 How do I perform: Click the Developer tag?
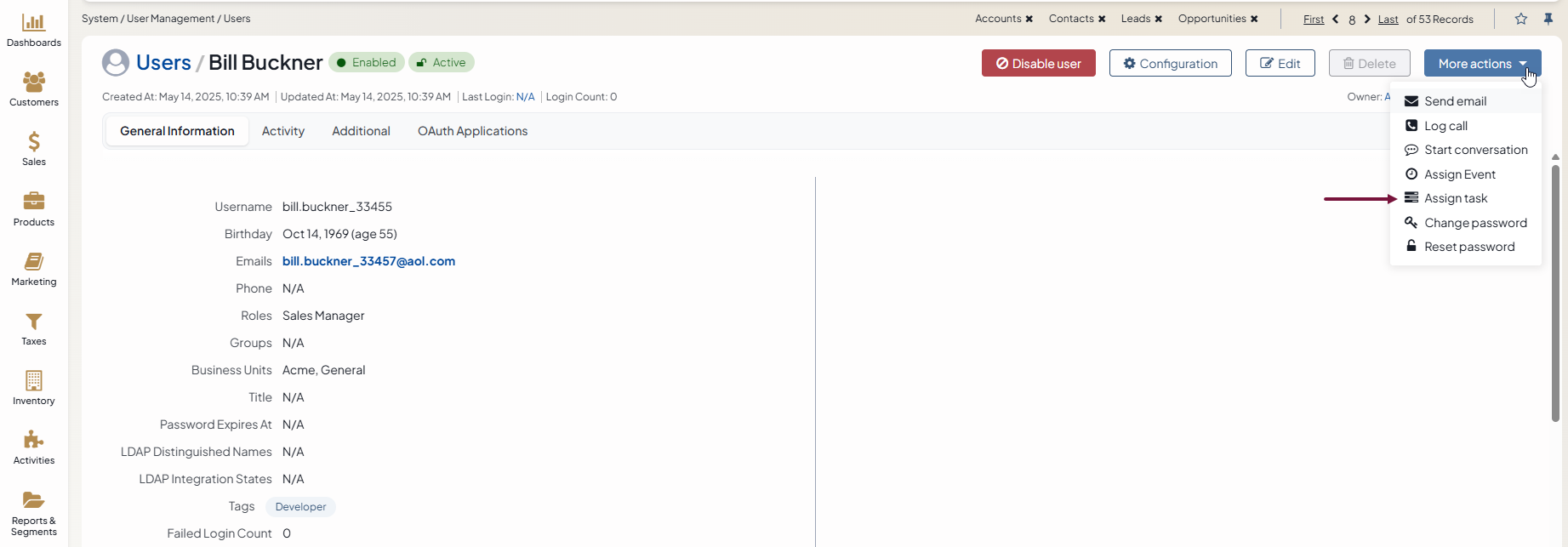300,507
